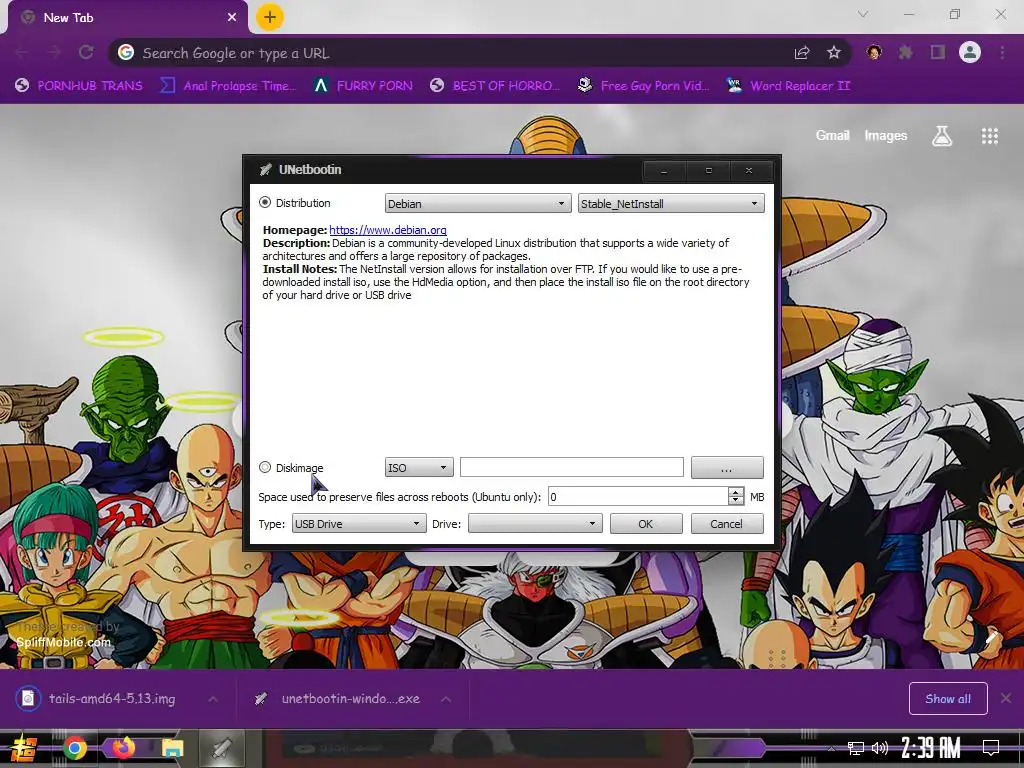Click the Search Labs flask icon

coord(942,136)
